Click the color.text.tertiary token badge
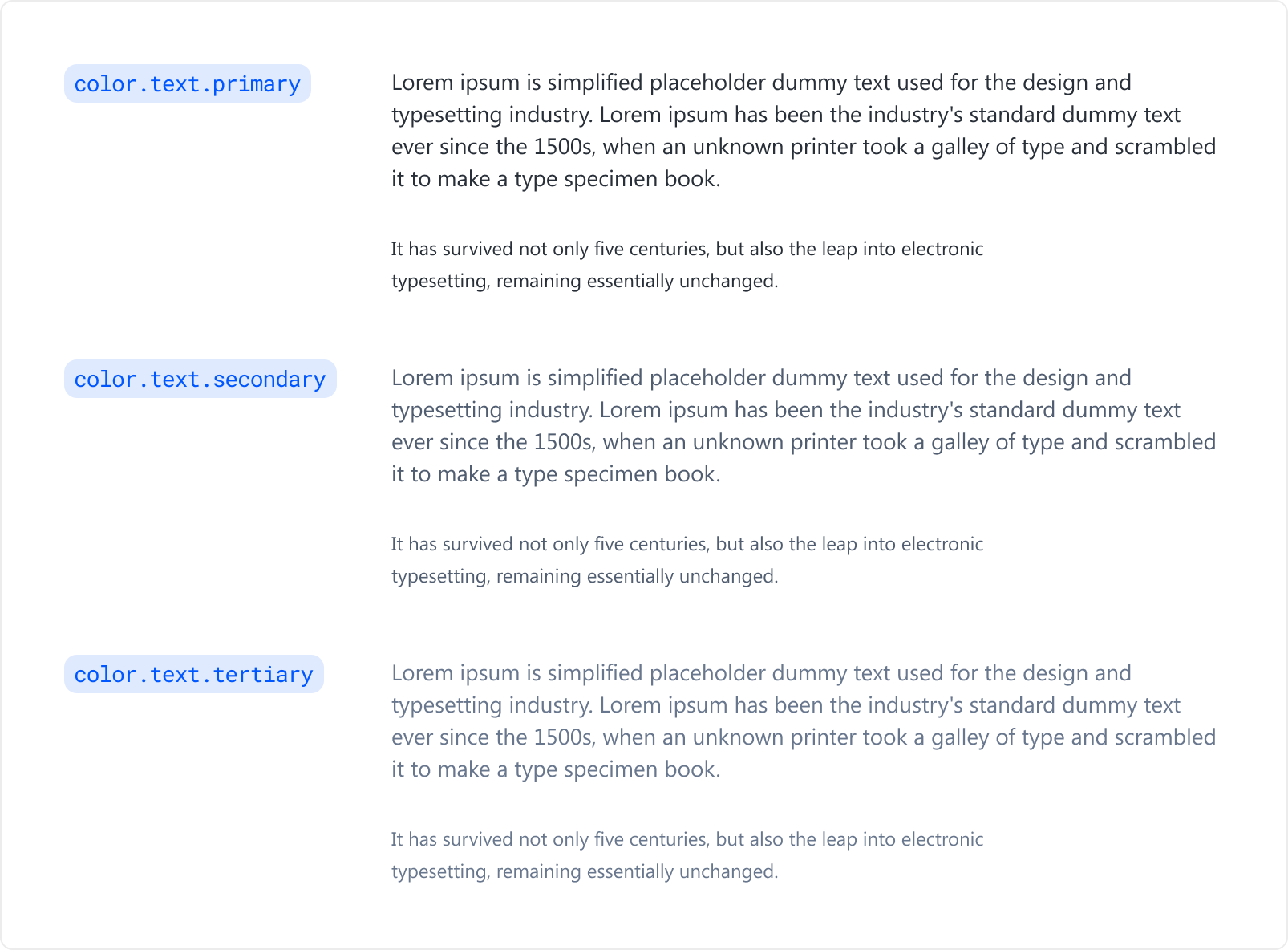 point(193,675)
